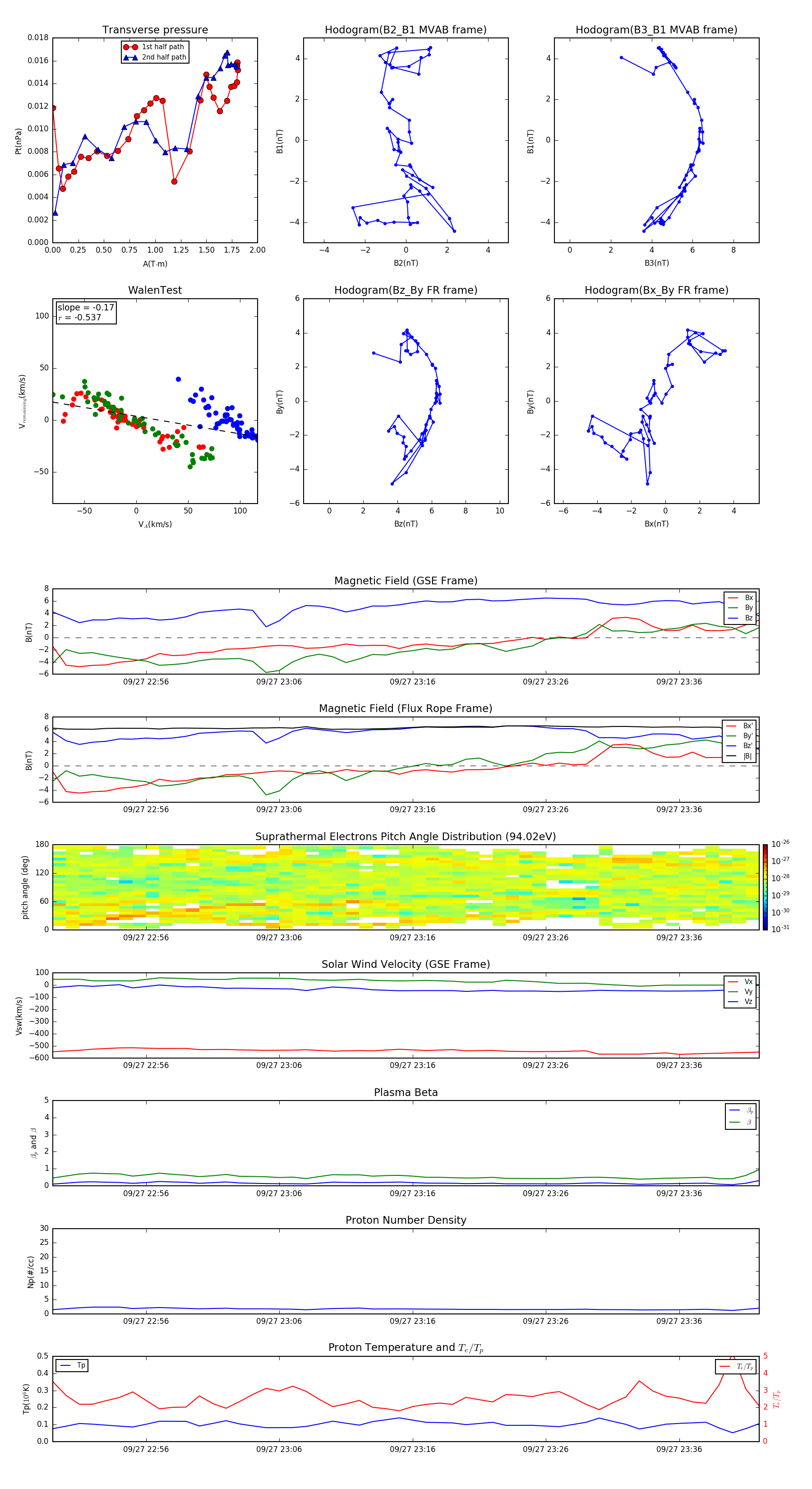The image size is (812, 1489).
Task: Select By' in the Flux Rope legend
Action: tap(740, 736)
